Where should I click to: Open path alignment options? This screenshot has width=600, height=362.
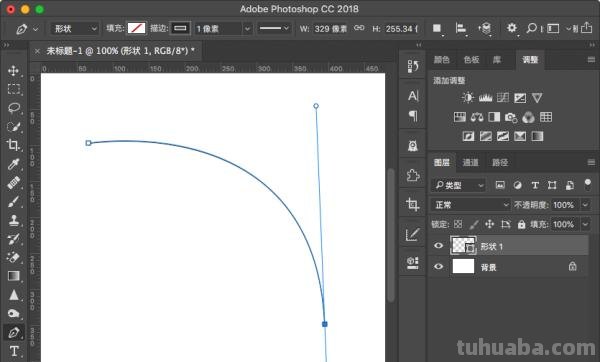[461, 29]
